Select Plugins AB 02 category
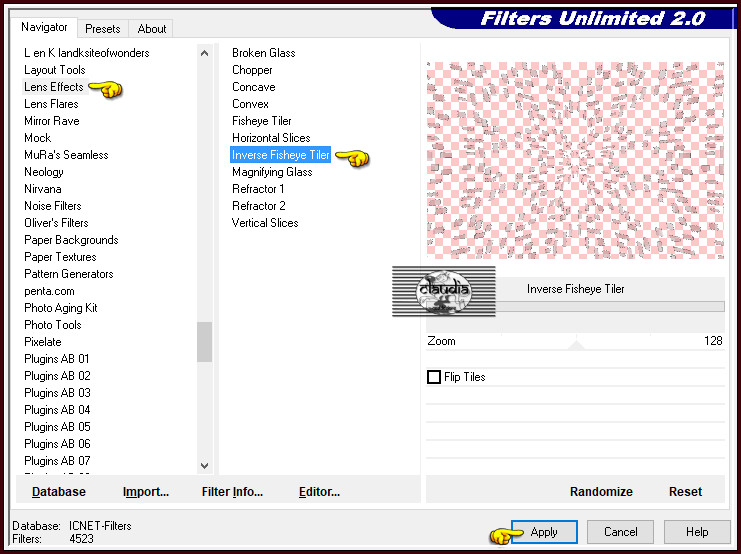The width and height of the screenshot is (741, 554). [57, 376]
